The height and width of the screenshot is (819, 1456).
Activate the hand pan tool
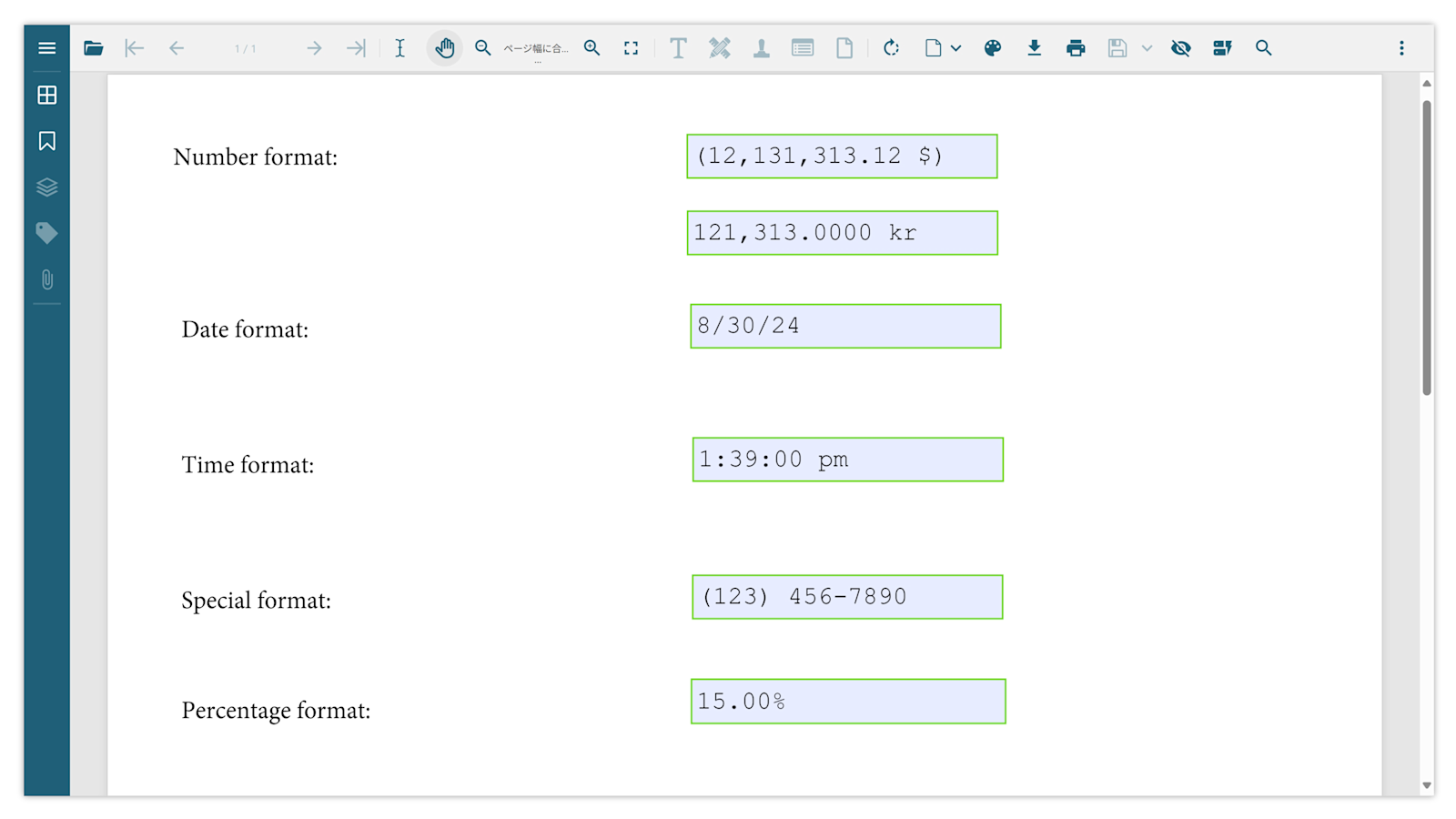click(x=445, y=48)
